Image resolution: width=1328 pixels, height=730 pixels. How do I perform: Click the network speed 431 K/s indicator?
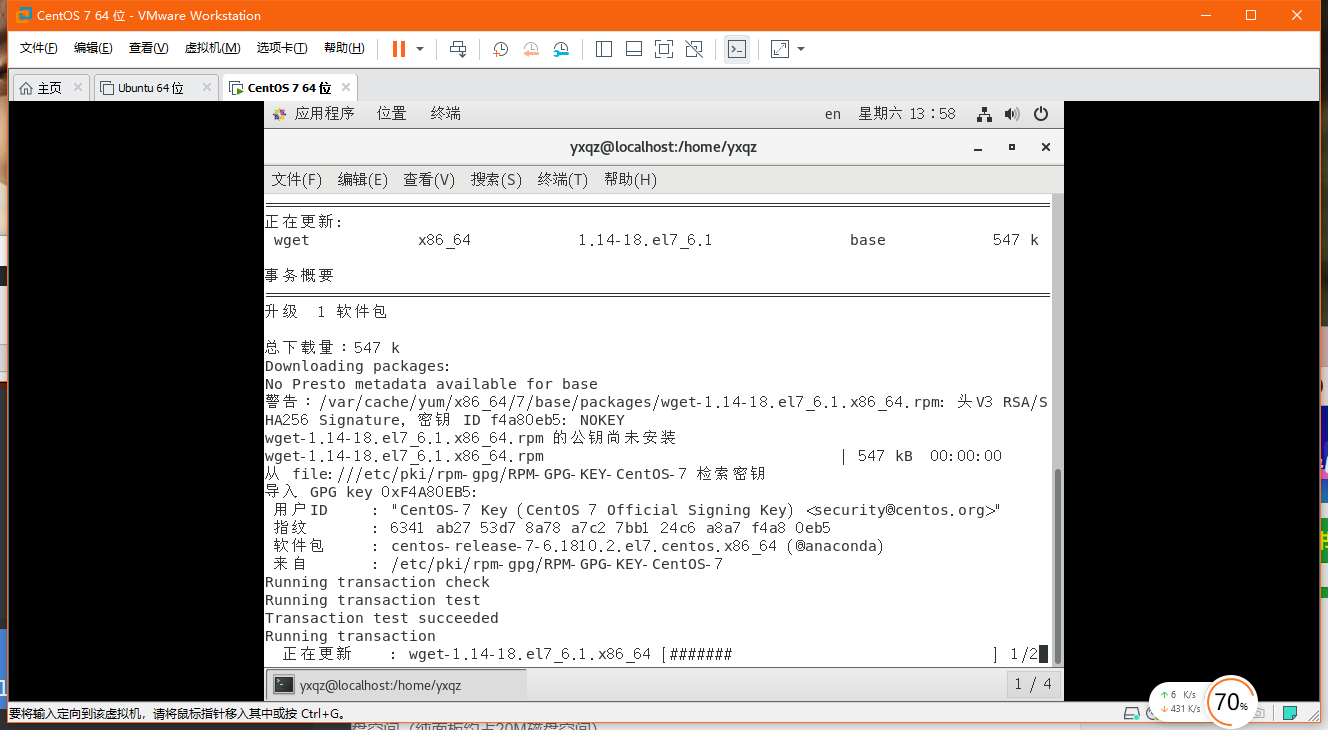point(1180,709)
